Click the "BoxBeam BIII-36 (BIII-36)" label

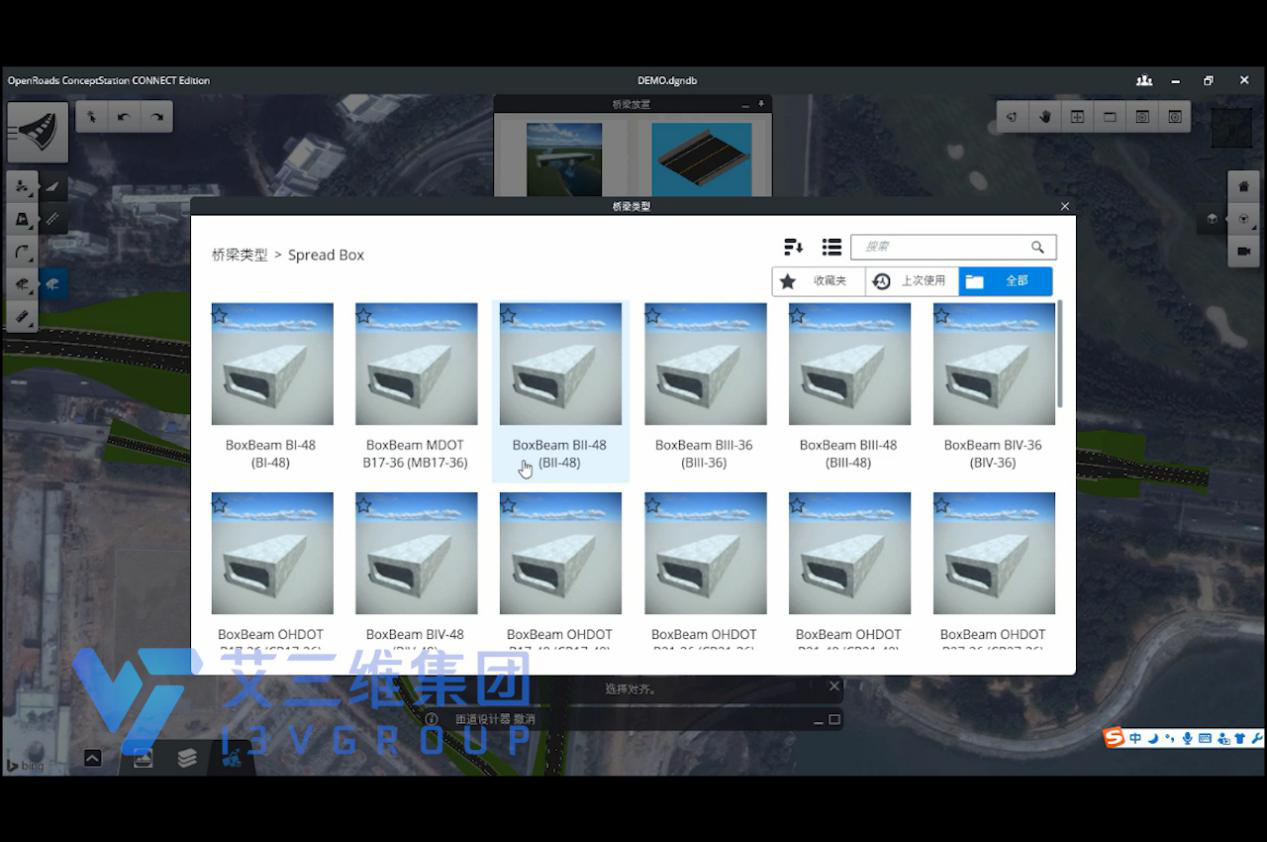(704, 454)
